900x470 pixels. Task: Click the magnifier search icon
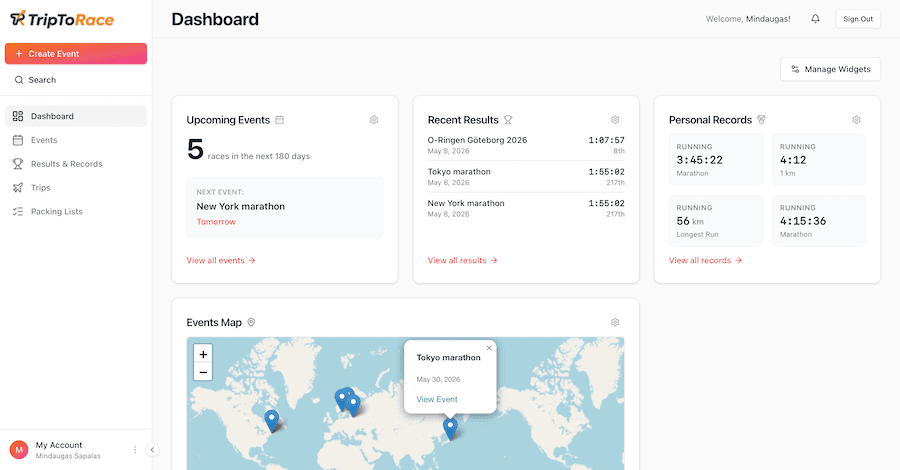[x=19, y=80]
